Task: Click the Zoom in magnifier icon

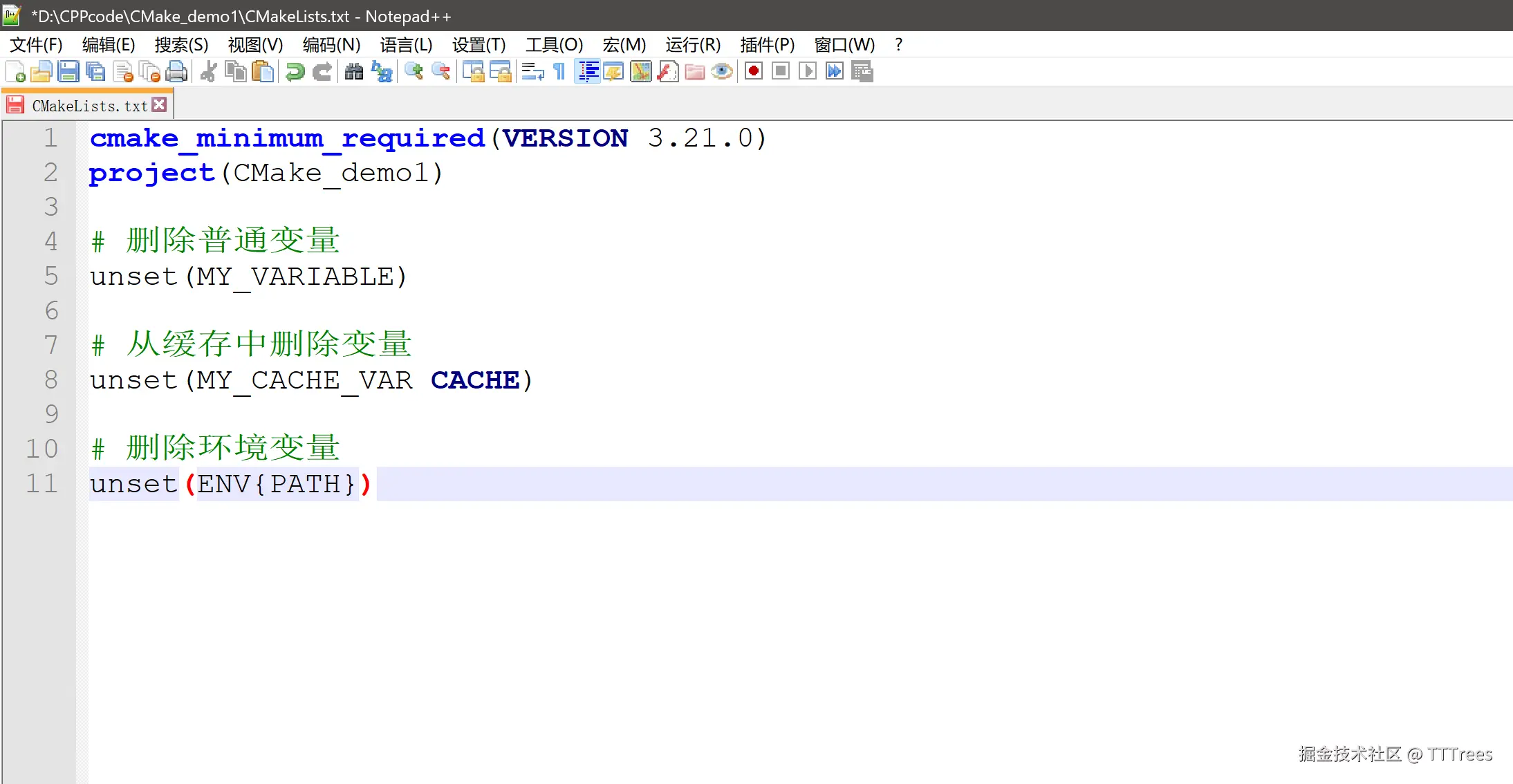Action: point(414,71)
